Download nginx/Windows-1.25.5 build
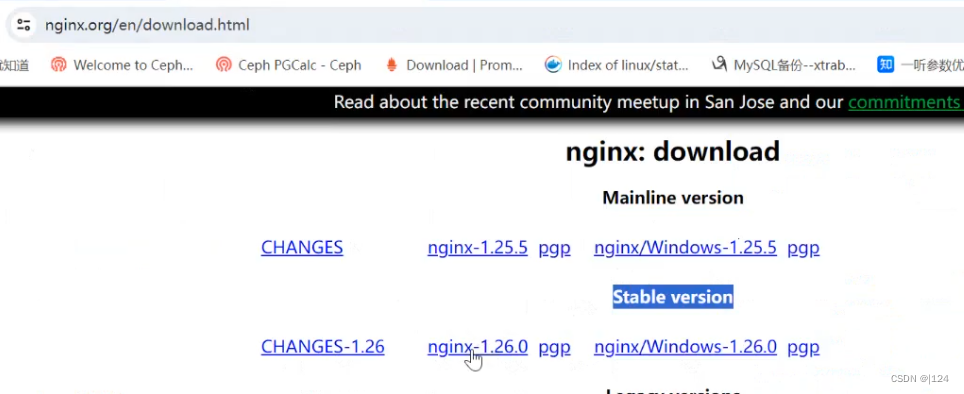The image size is (964, 394). (685, 248)
